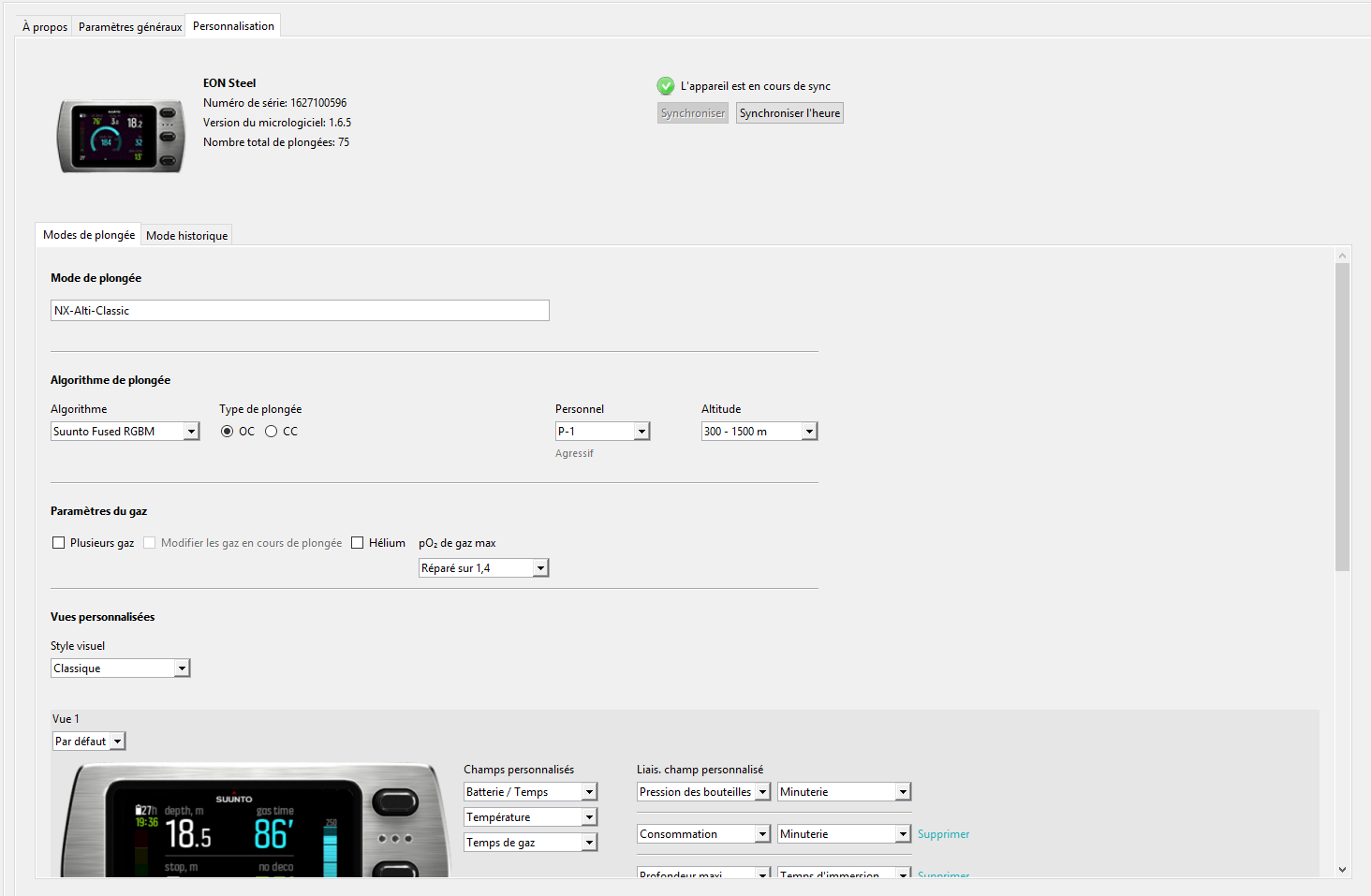
Task: Click the serial number text 1627100596
Action: (318, 103)
